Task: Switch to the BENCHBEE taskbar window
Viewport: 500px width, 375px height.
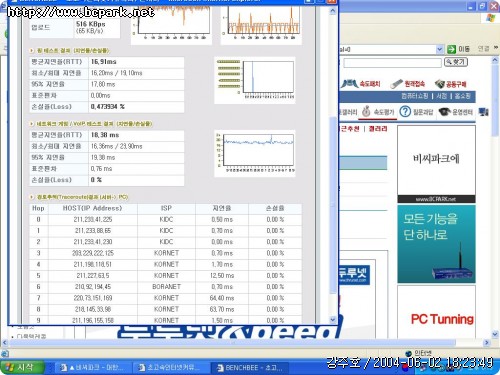Action: (250, 367)
